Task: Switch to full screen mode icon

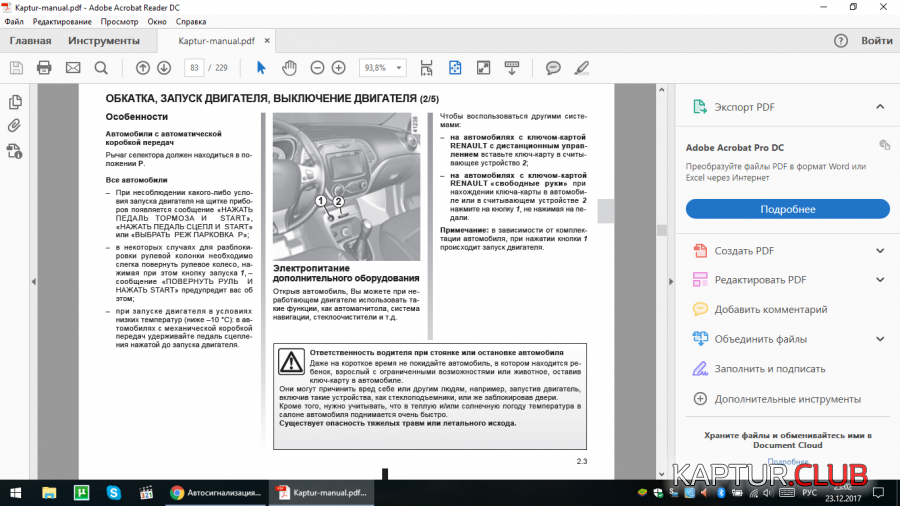Action: (x=483, y=68)
